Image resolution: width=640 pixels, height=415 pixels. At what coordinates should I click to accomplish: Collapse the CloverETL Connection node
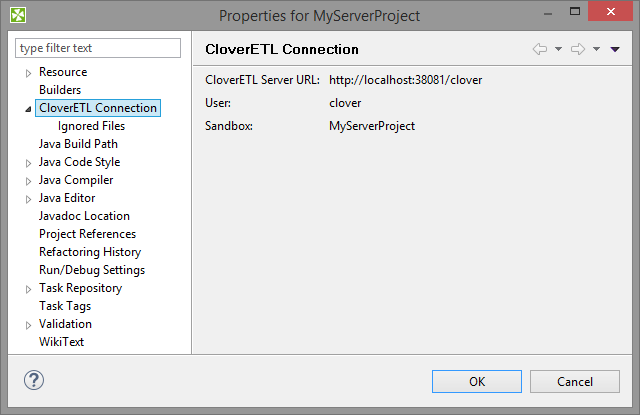[x=28, y=109]
